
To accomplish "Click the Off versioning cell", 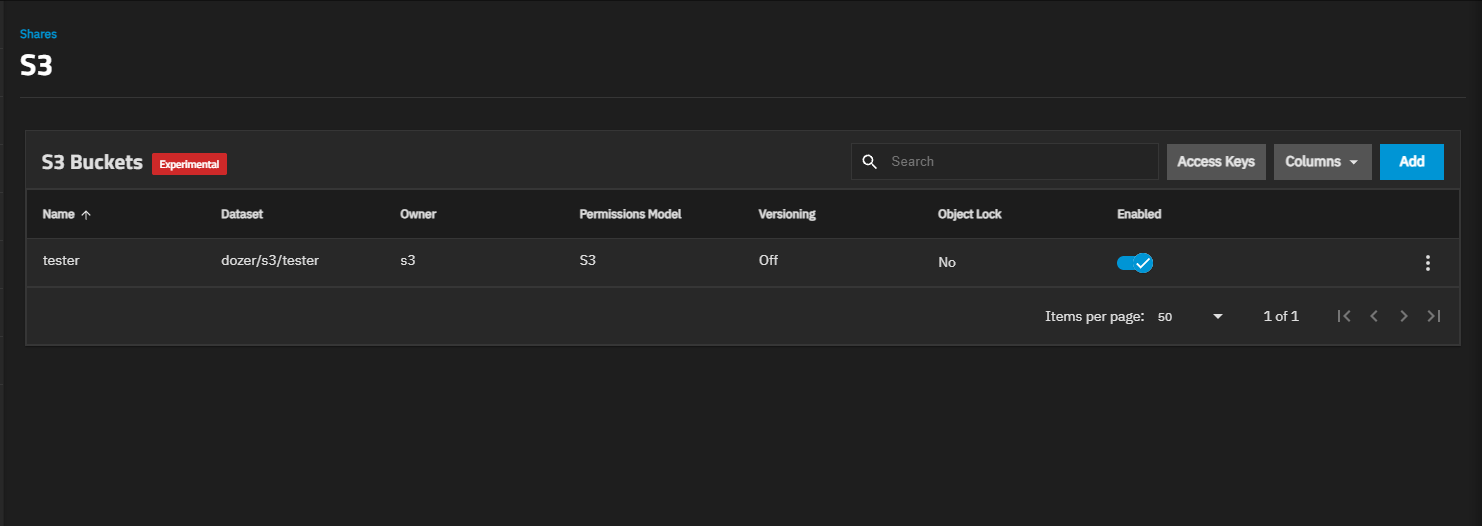I will 768,261.
